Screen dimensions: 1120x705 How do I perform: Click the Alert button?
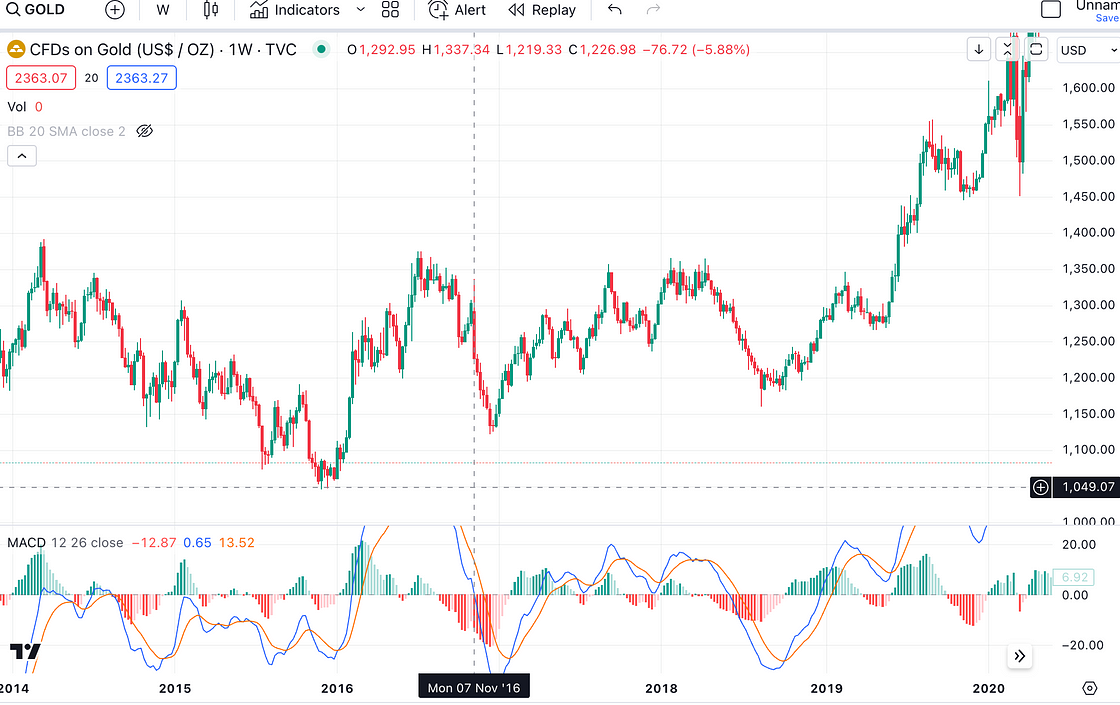457,9
